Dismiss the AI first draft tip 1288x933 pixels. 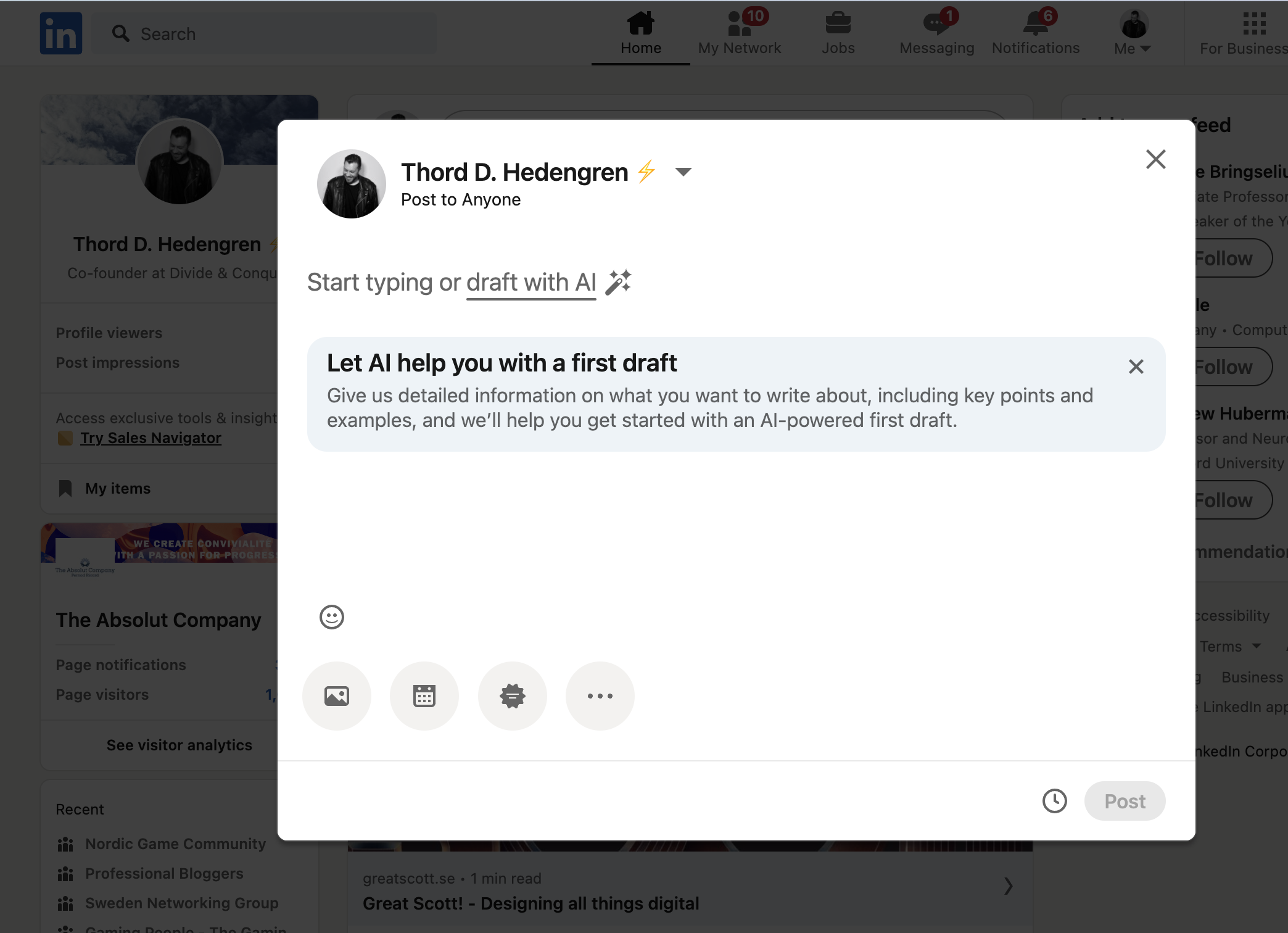[1136, 367]
